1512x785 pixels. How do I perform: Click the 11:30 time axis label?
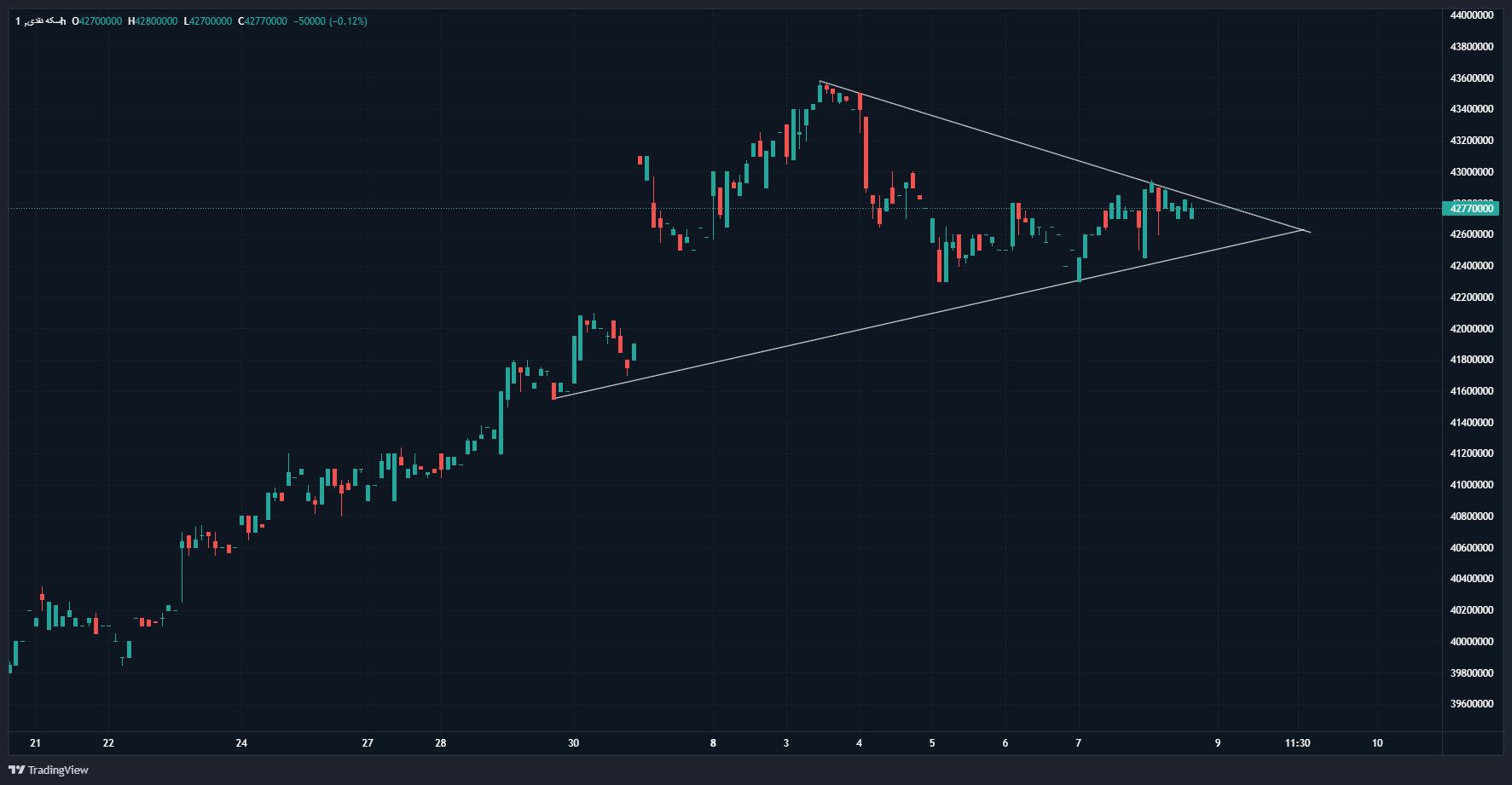(x=1297, y=743)
